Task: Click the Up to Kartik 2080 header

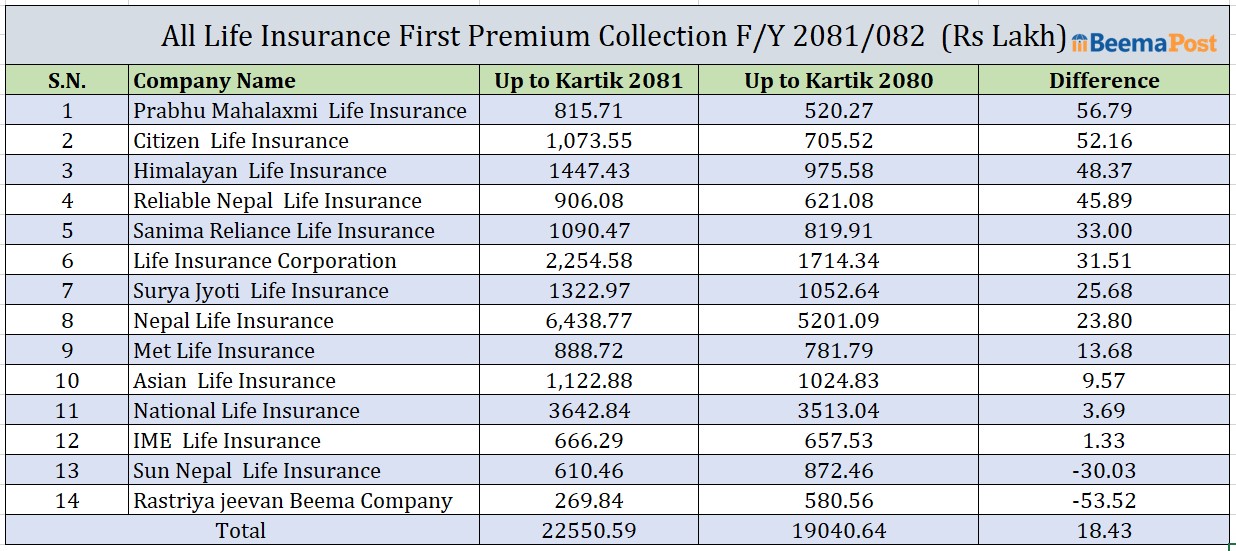Action: (838, 81)
